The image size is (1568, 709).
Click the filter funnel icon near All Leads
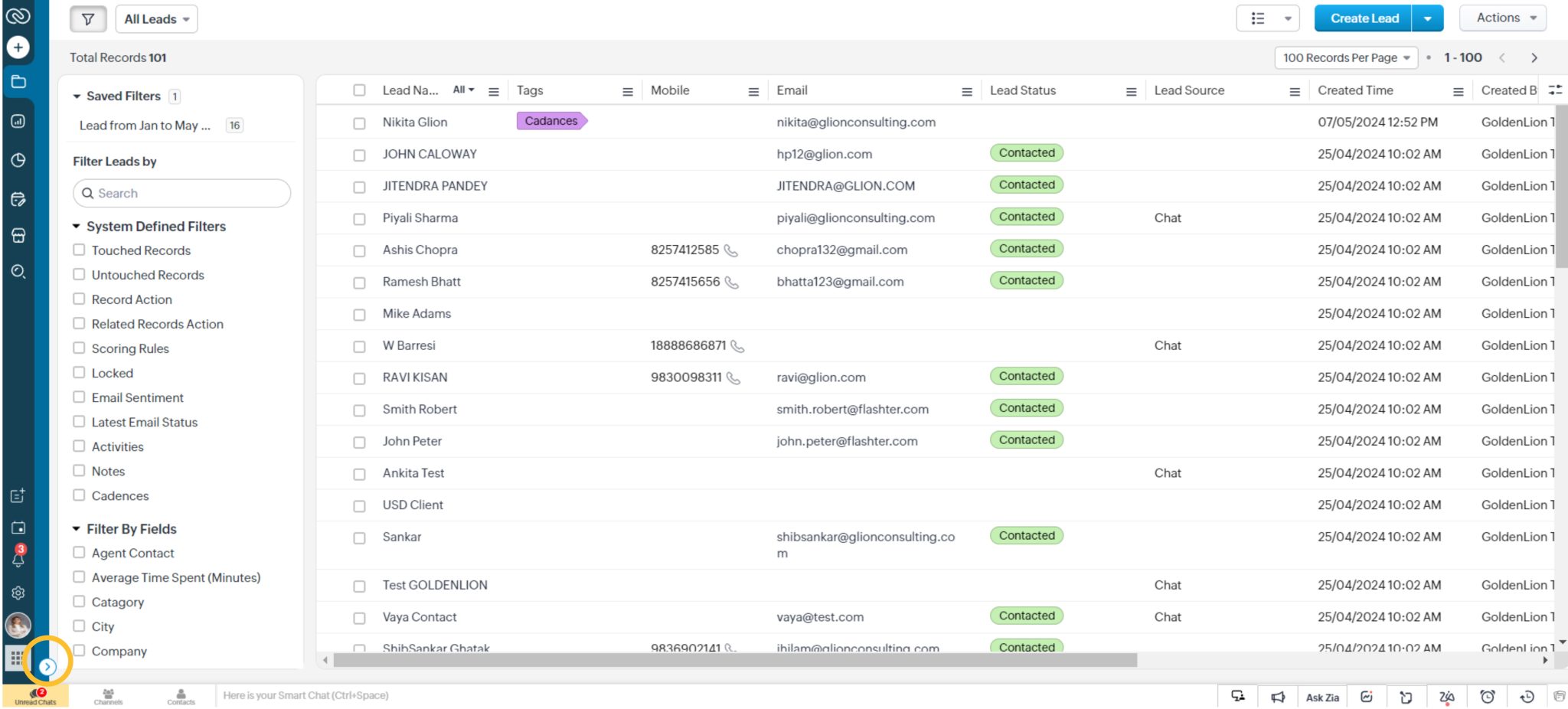[x=87, y=18]
